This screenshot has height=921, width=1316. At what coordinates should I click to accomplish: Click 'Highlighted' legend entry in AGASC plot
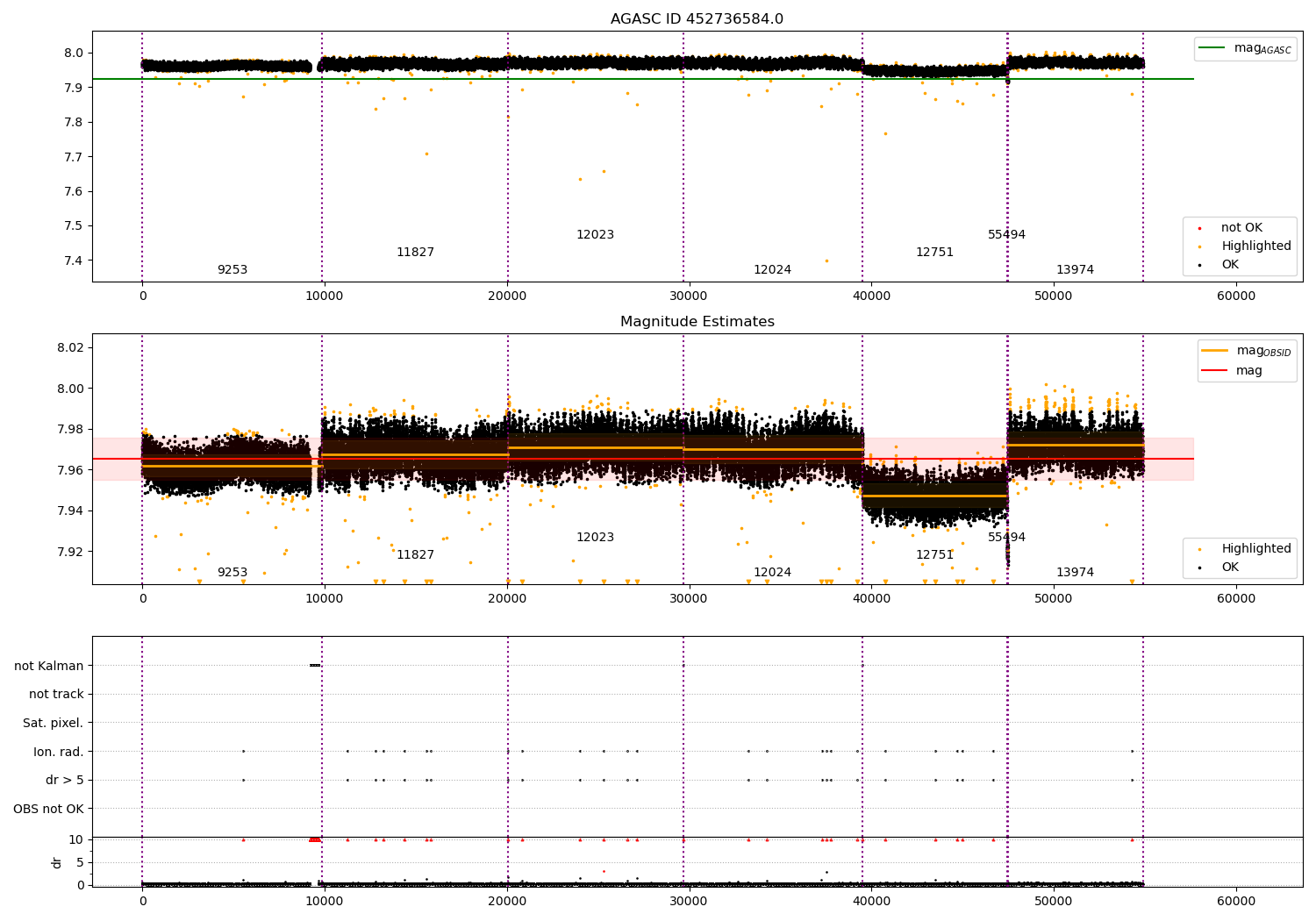click(1247, 246)
